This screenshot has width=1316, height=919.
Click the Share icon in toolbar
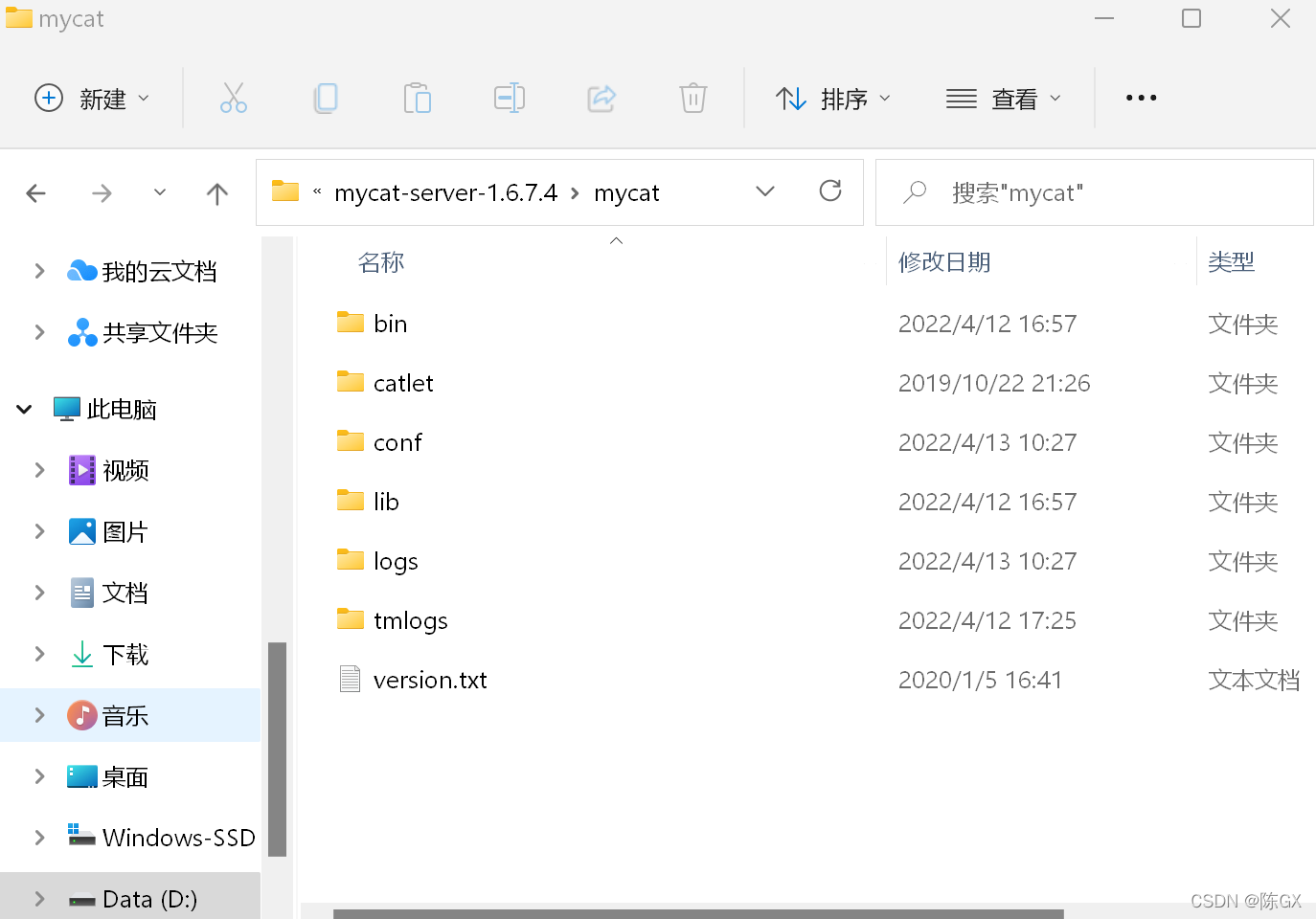point(601,98)
